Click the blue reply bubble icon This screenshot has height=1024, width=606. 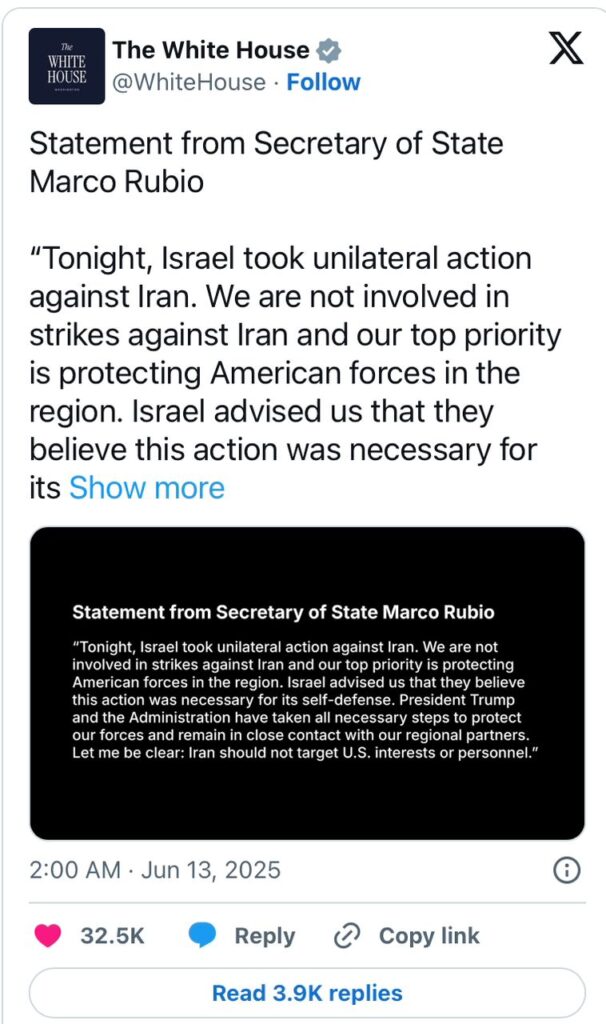(202, 935)
